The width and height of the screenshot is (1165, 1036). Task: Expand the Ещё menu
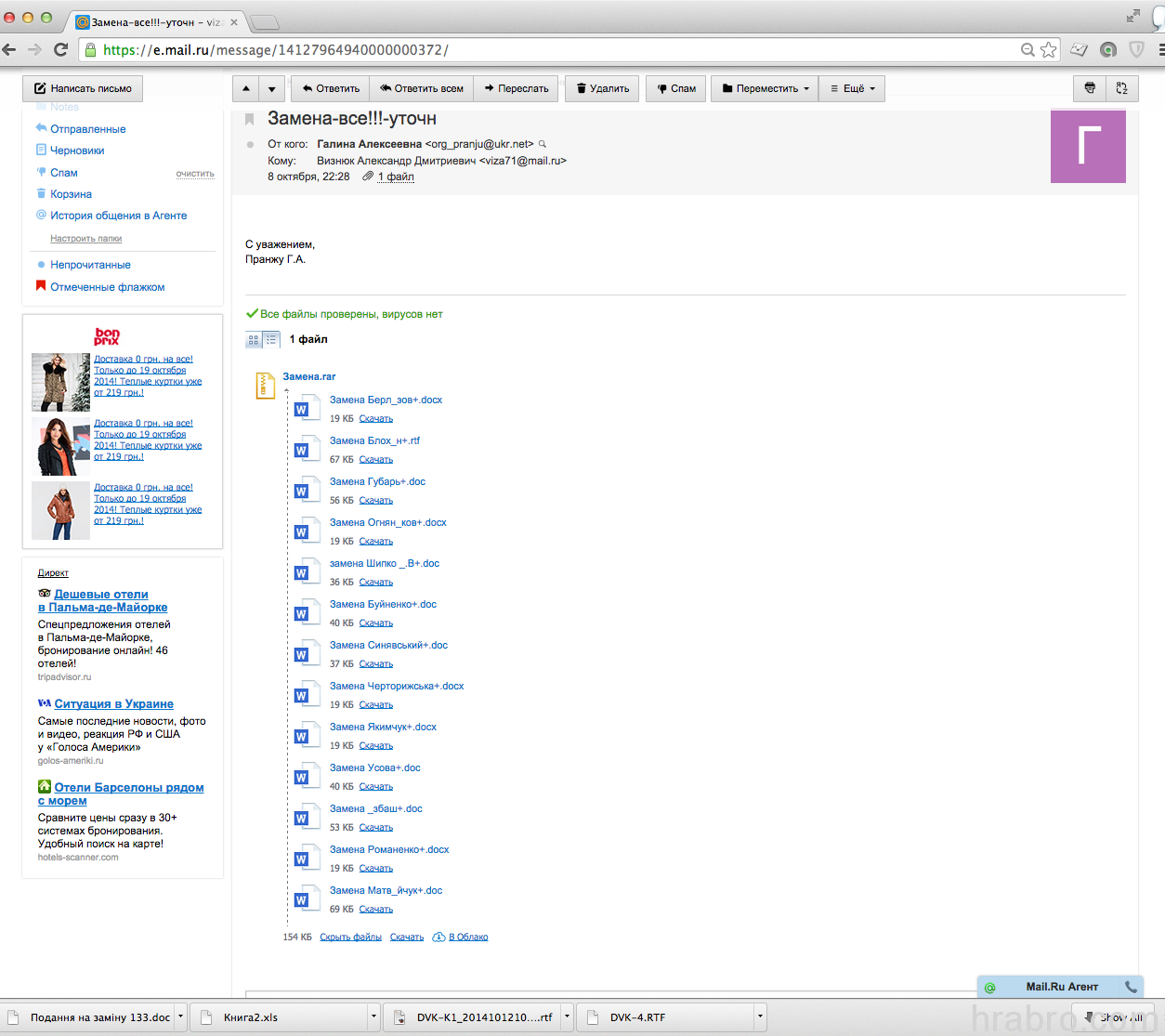click(x=852, y=89)
